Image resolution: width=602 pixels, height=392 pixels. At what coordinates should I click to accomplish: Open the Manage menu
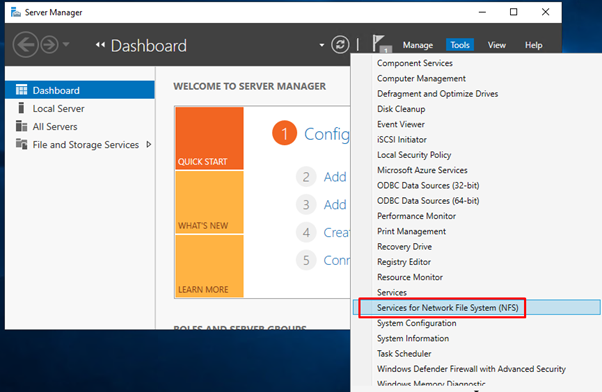pyautogui.click(x=418, y=45)
